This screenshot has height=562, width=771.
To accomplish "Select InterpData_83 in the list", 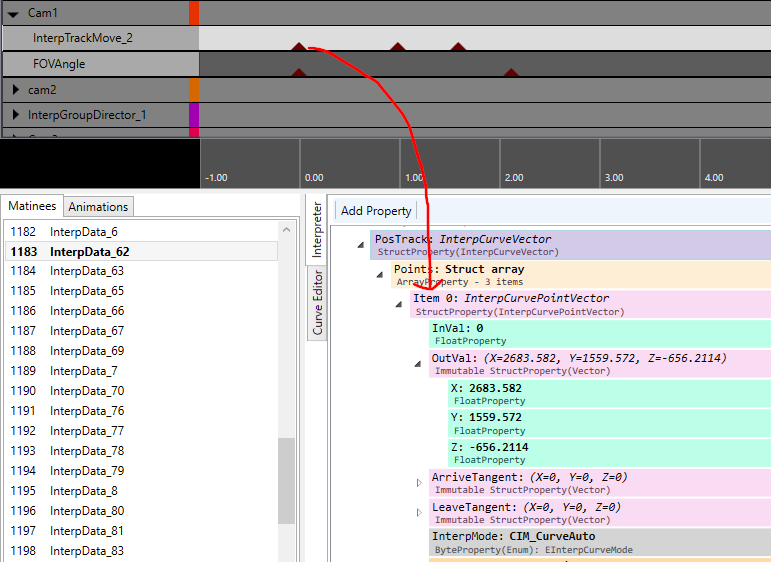I will pos(142,551).
